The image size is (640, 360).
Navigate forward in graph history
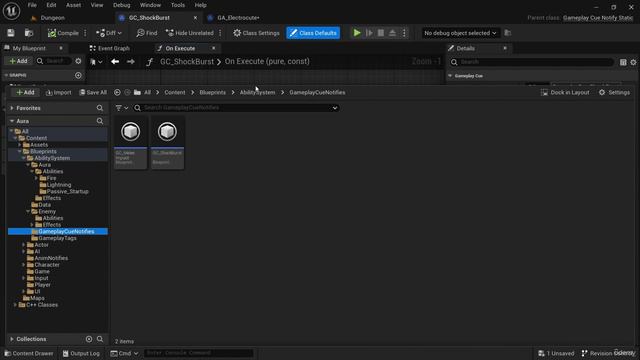click(x=131, y=62)
